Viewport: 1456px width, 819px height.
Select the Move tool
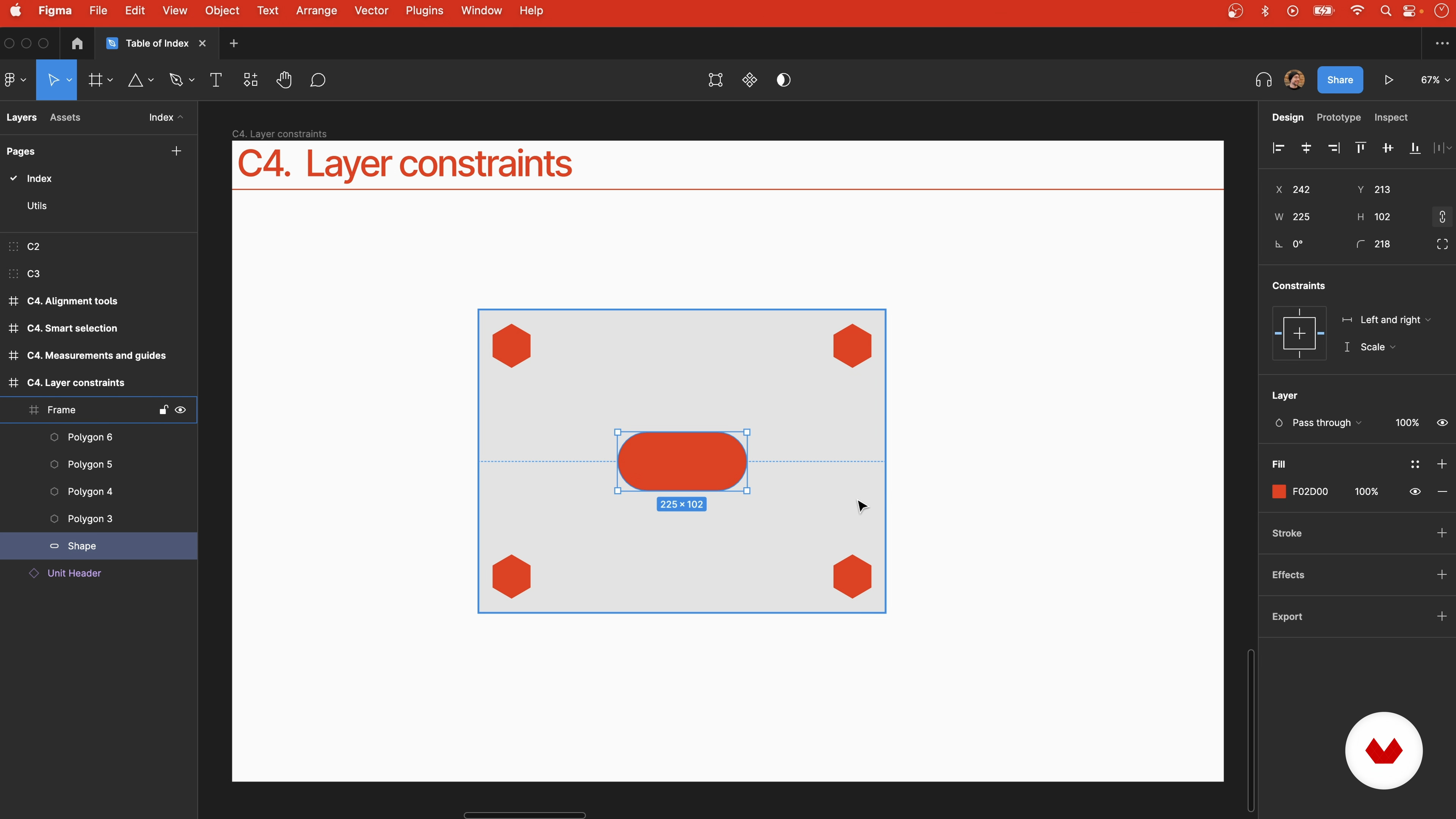point(53,80)
